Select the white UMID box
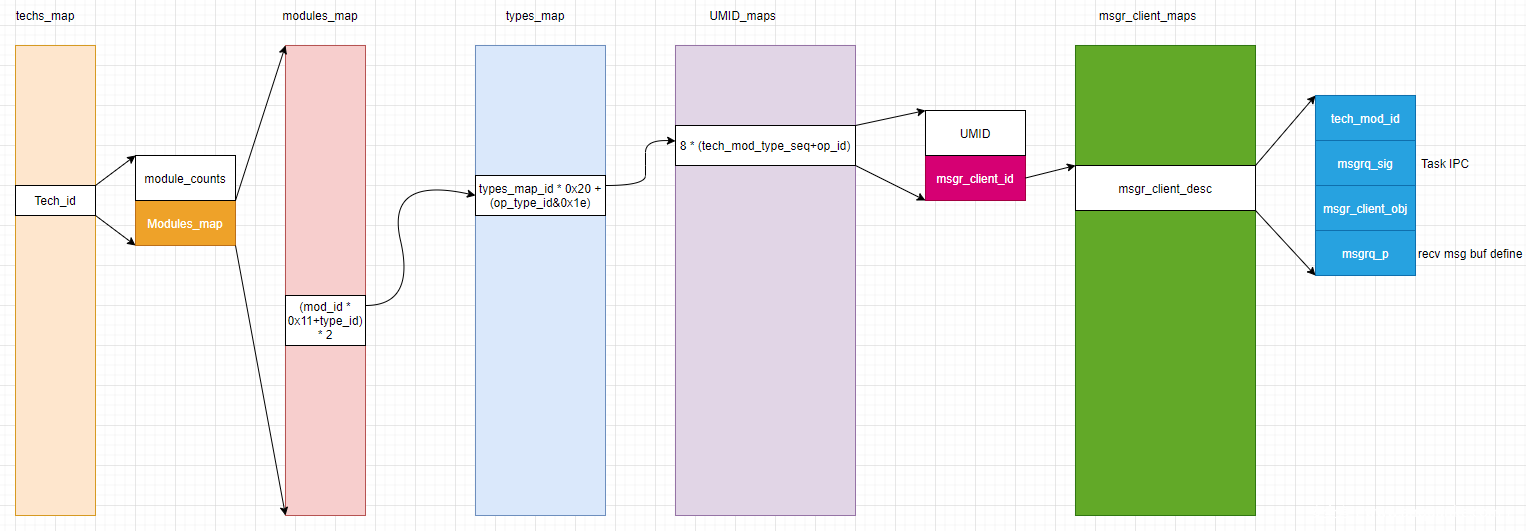Screen dimensions: 1526x531 coord(975,133)
